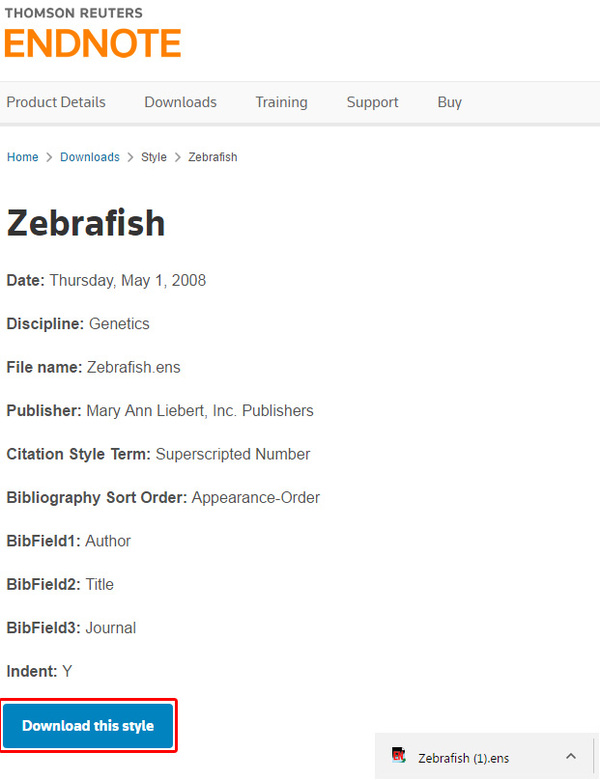
Task: Click the Zebrafish page heading
Action: [86, 223]
